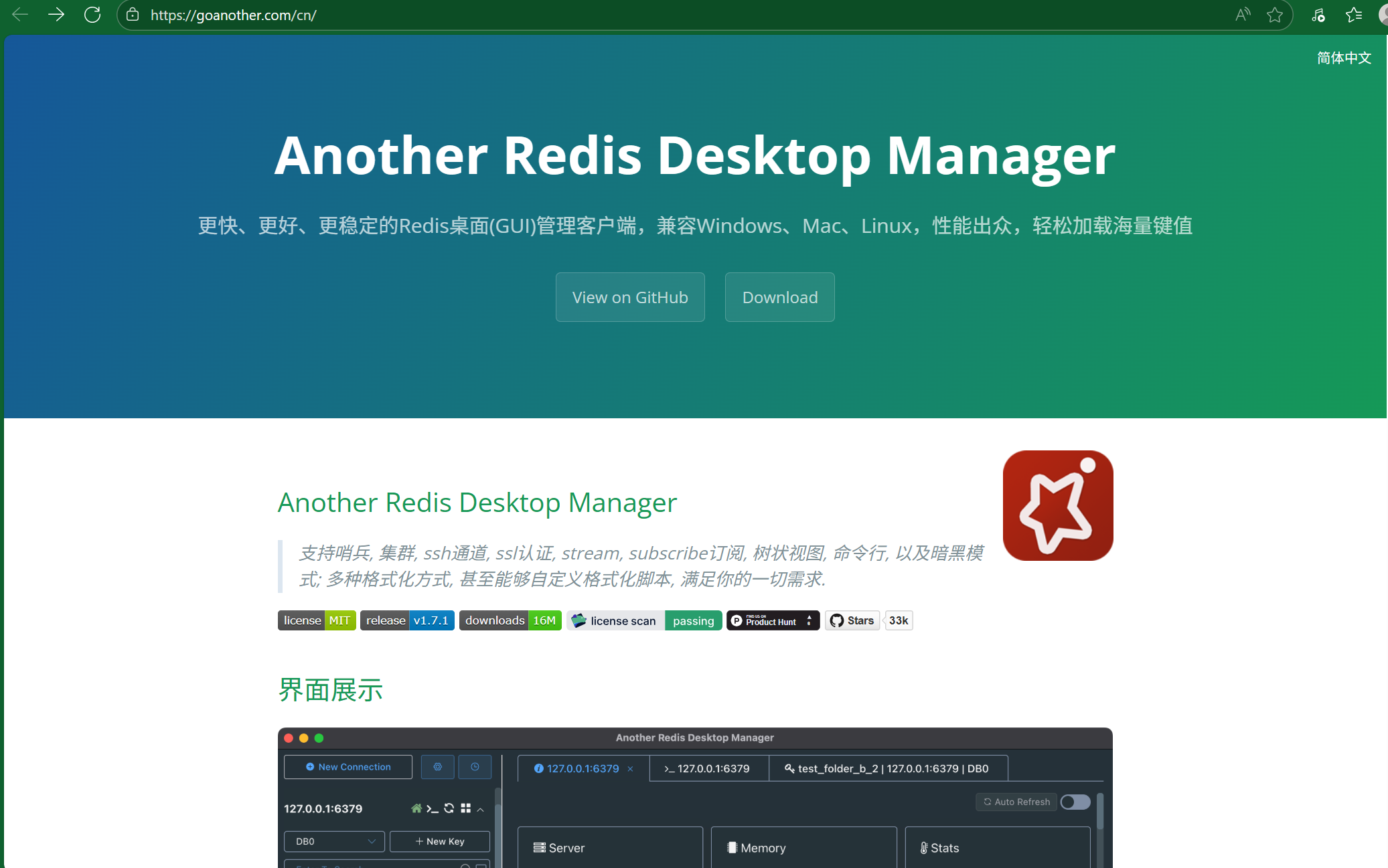
Task: Click the Read aloud icon in address bar
Action: [x=1243, y=15]
